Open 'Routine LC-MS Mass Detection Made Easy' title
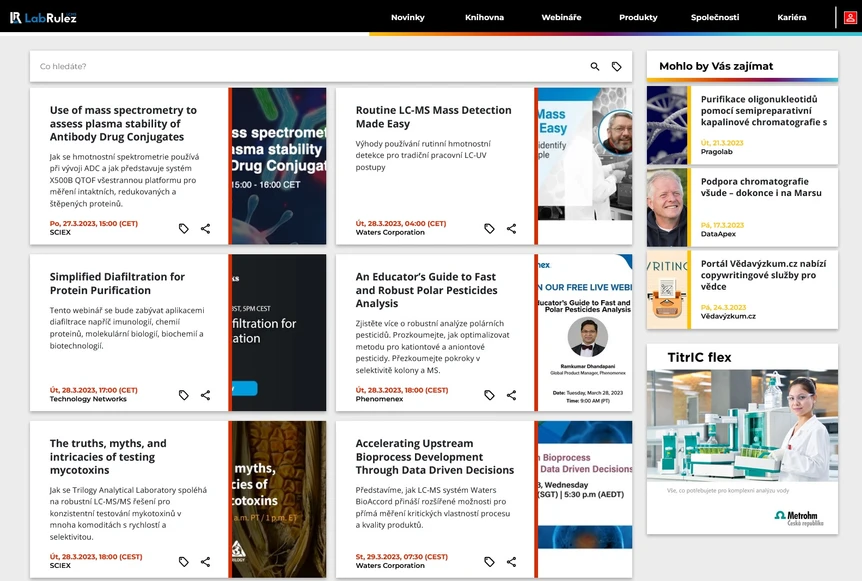The width and height of the screenshot is (862, 581). pyautogui.click(x=433, y=117)
